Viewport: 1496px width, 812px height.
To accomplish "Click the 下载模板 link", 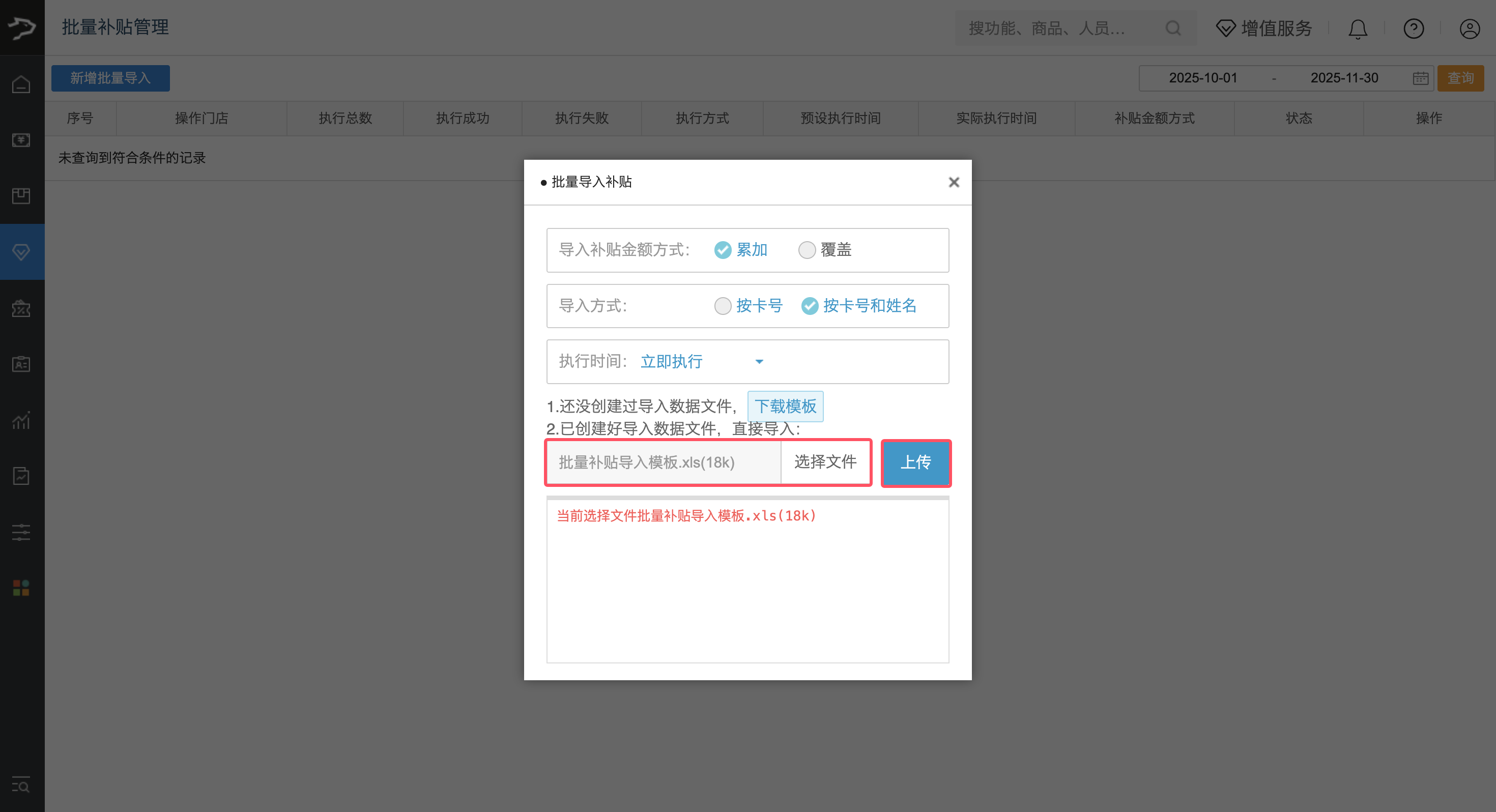I will tap(785, 406).
